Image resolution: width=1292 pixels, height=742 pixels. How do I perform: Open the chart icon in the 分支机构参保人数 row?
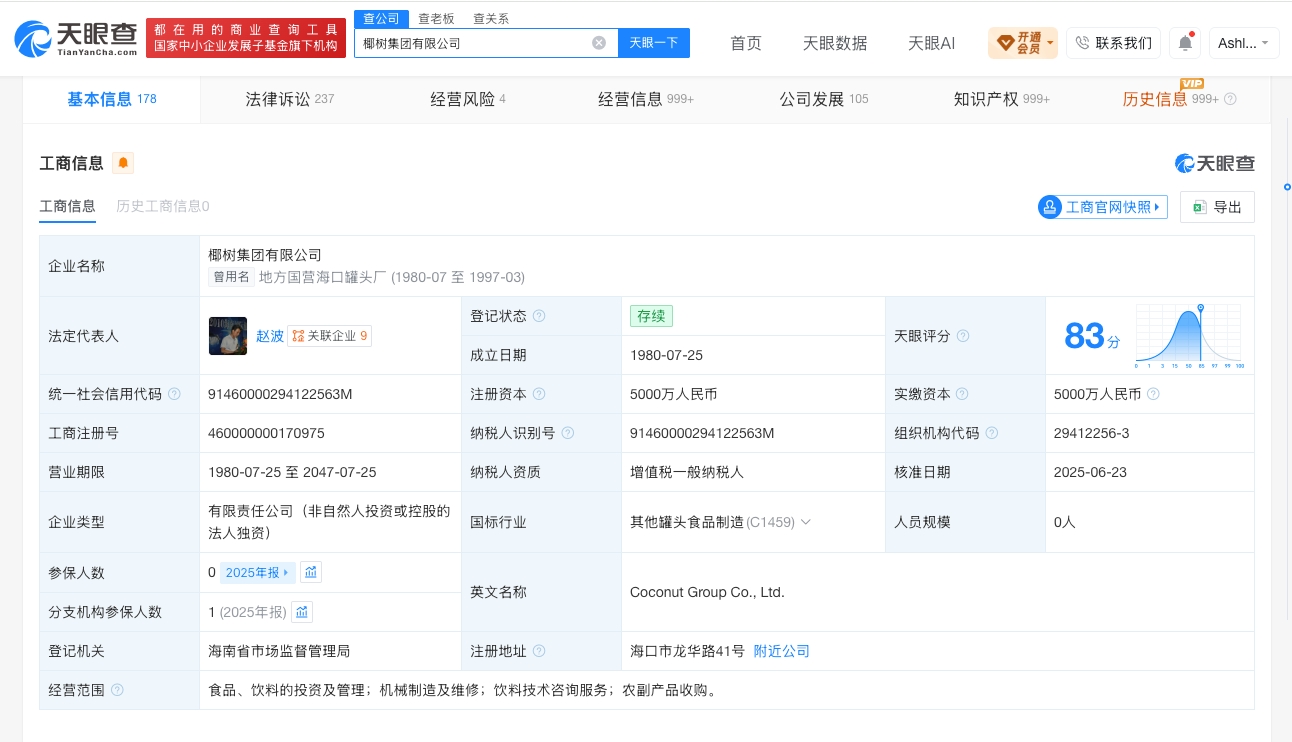tap(301, 612)
